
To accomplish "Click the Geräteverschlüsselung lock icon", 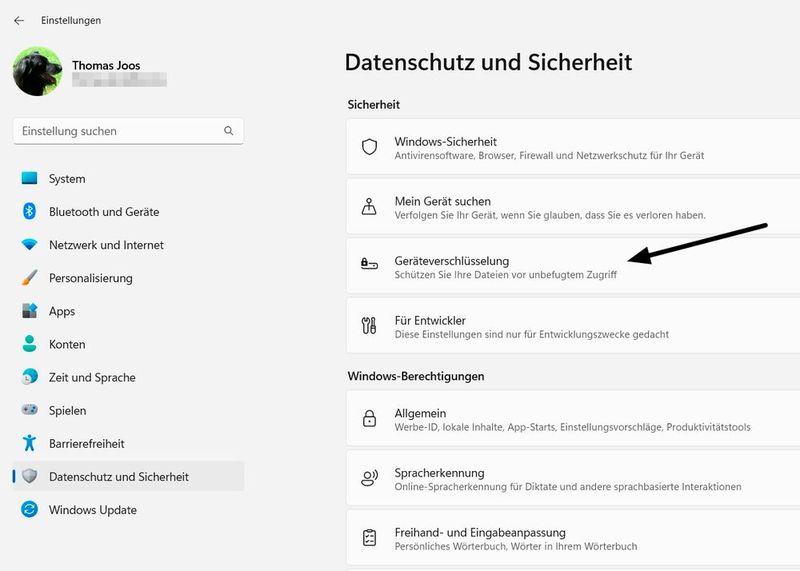I will click(369, 264).
